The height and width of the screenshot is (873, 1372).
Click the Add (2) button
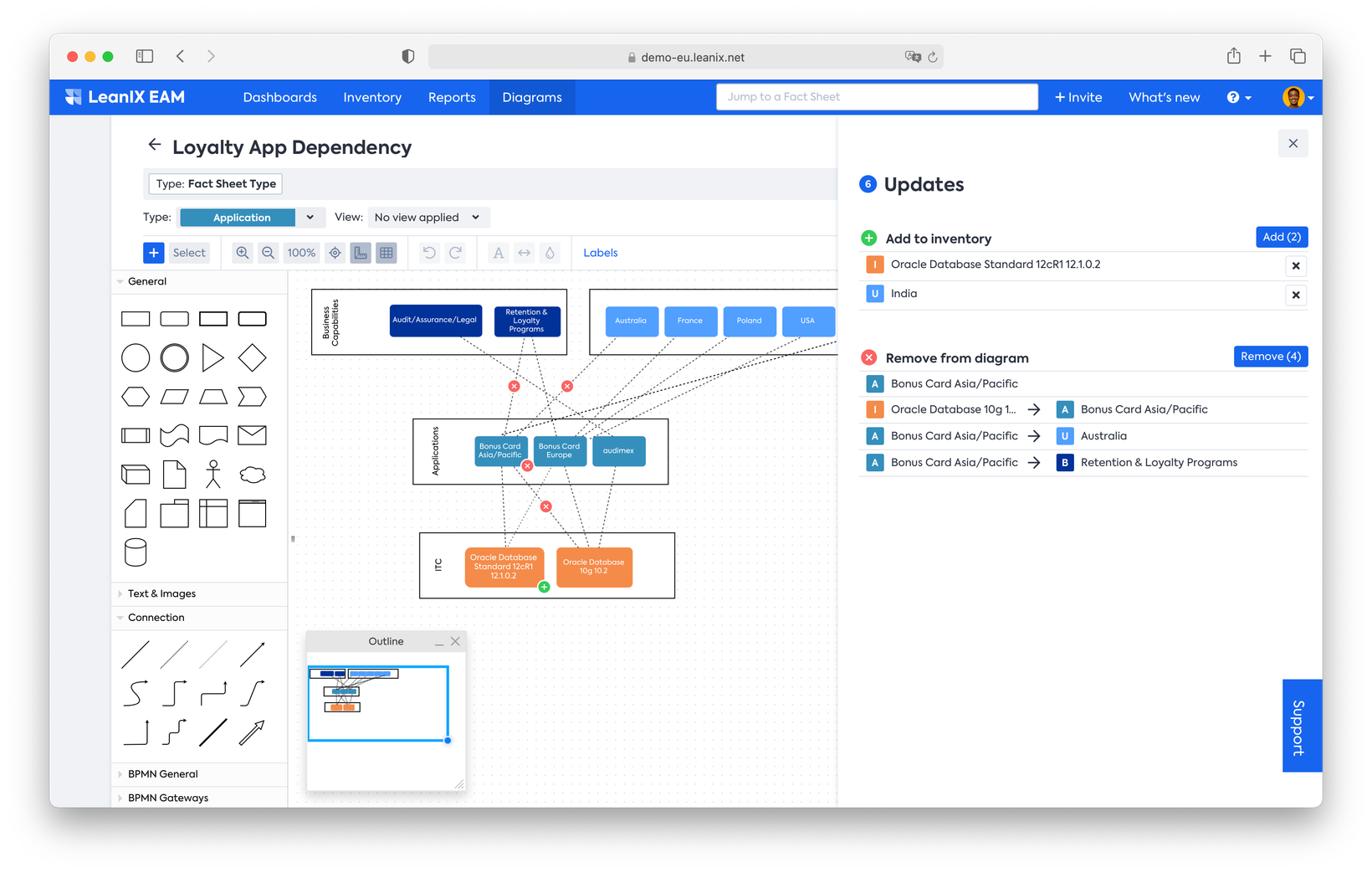[1282, 237]
